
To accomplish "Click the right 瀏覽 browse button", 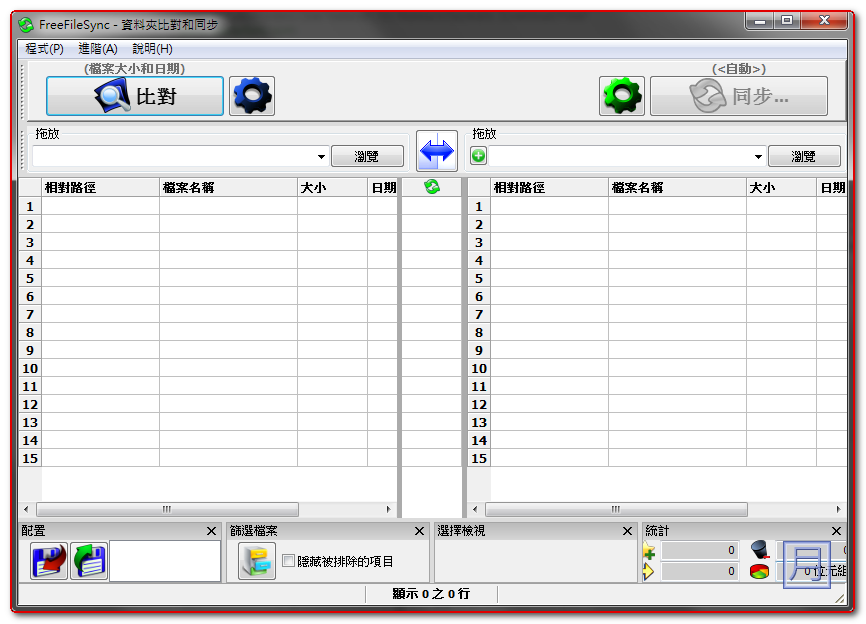I will [804, 157].
